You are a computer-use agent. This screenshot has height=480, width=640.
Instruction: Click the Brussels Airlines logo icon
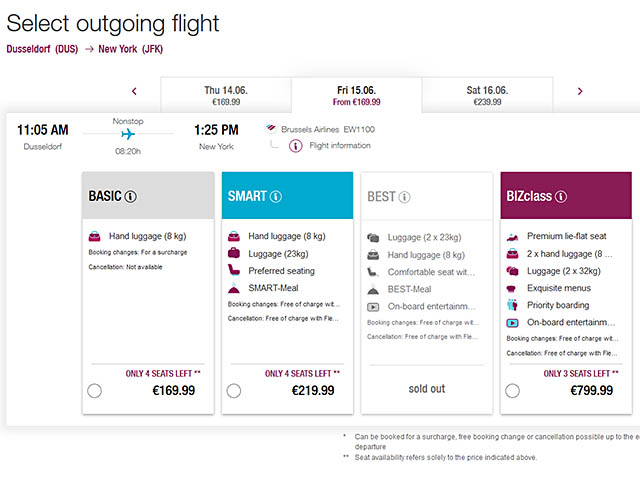click(271, 129)
